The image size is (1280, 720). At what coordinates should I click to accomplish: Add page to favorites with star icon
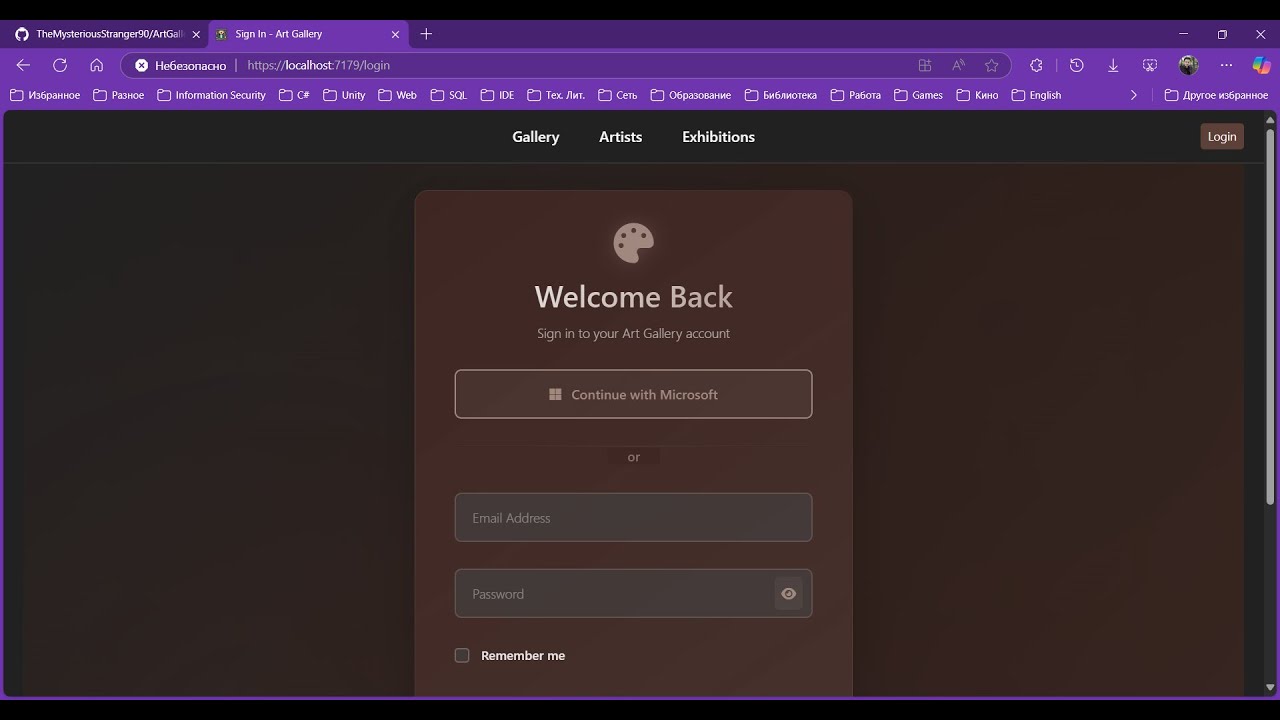tap(991, 65)
